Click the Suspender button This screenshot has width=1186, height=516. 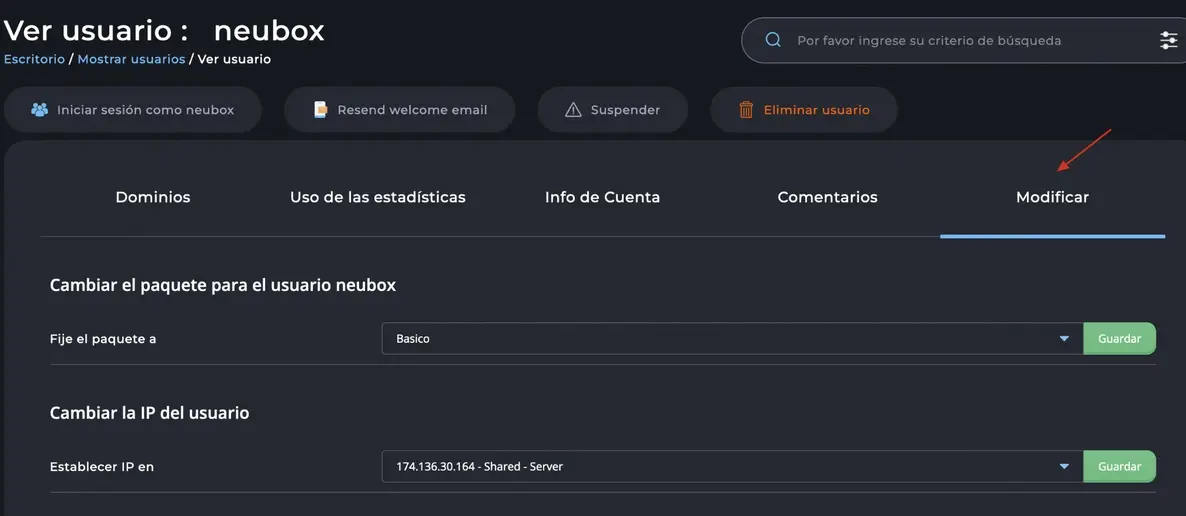[x=612, y=110]
